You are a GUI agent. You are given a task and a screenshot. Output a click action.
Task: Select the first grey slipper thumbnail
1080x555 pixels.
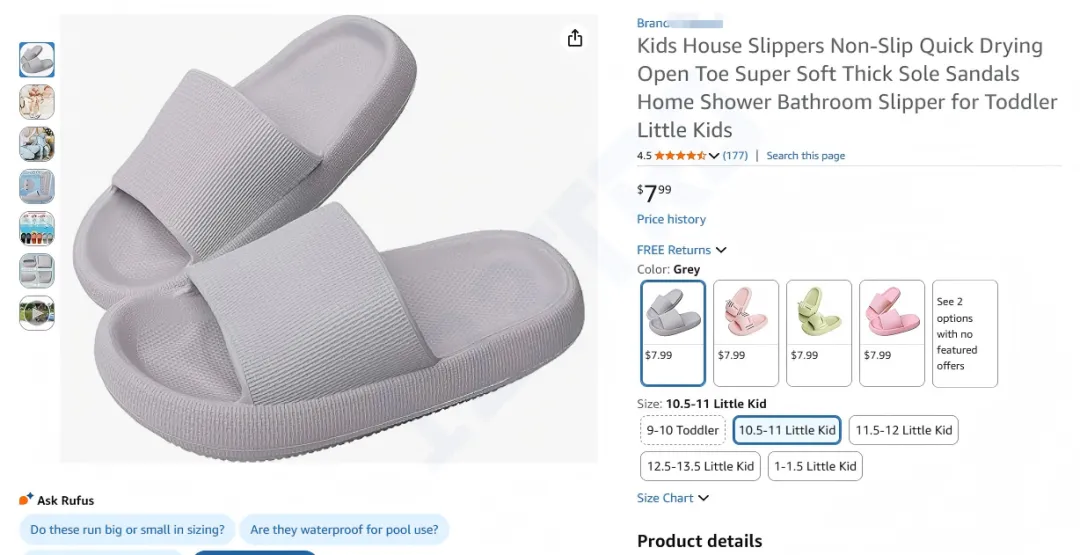click(x=37, y=60)
